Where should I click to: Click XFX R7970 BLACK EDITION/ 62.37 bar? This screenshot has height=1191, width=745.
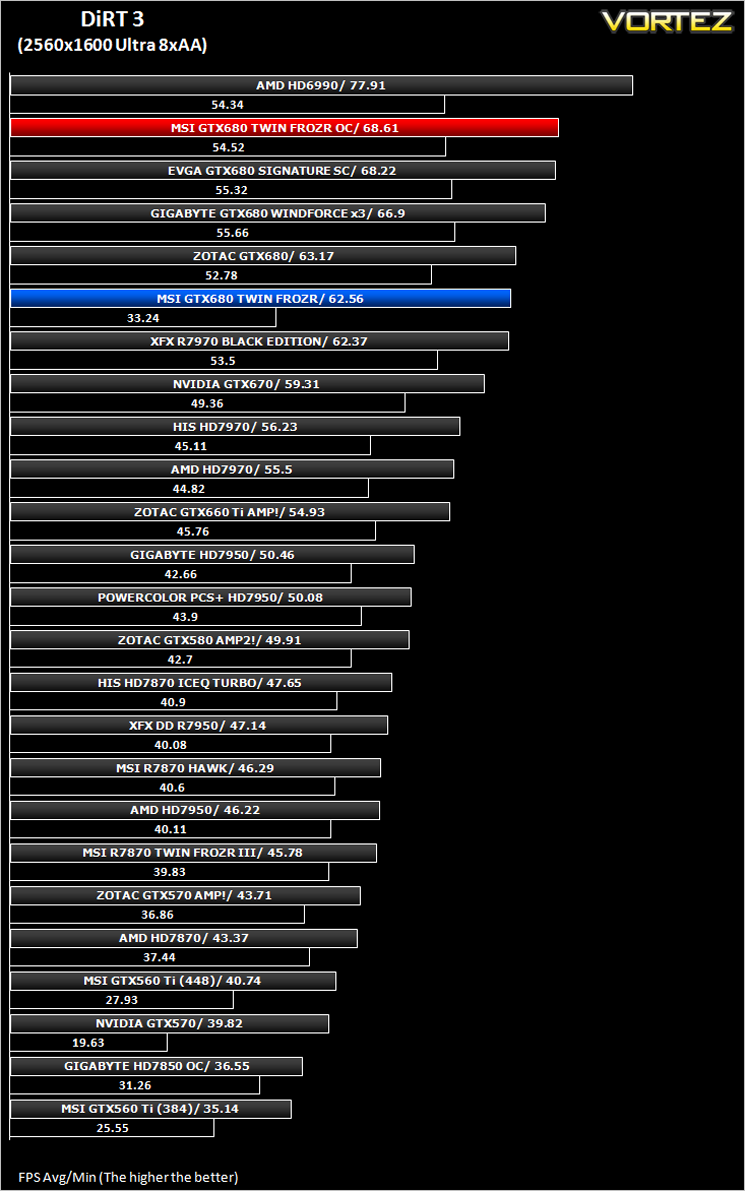pos(259,341)
